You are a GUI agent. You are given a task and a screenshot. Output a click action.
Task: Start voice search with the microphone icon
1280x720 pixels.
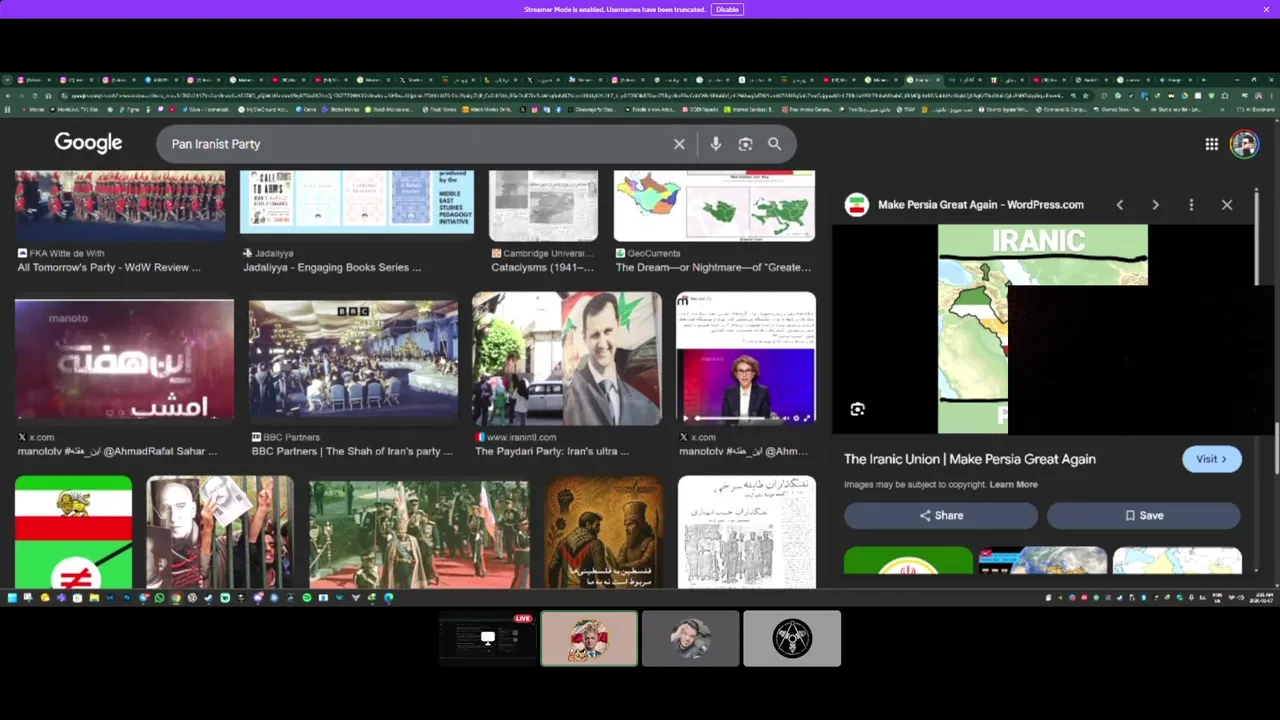pos(715,144)
